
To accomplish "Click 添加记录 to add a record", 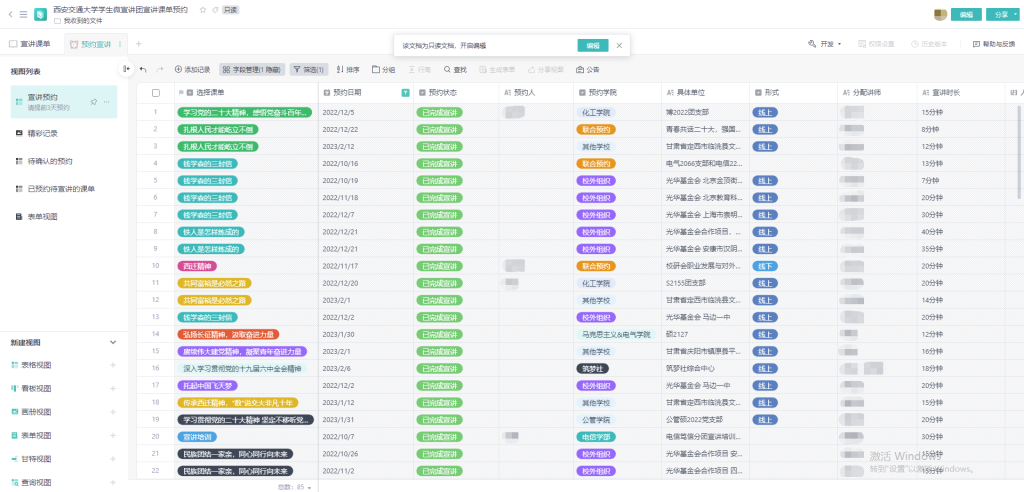I will pyautogui.click(x=192, y=69).
